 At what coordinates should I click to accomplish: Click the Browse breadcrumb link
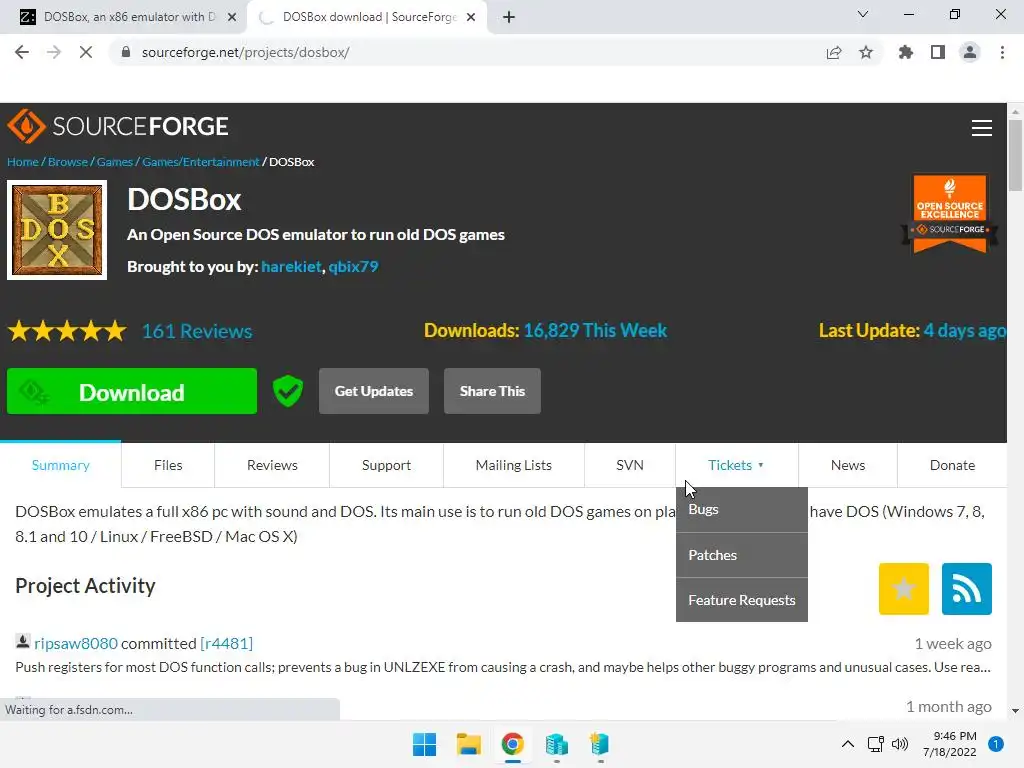point(68,162)
